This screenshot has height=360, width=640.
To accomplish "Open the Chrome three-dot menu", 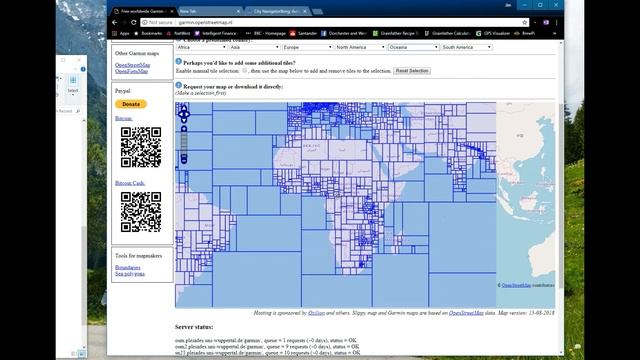I will pyautogui.click(x=556, y=22).
